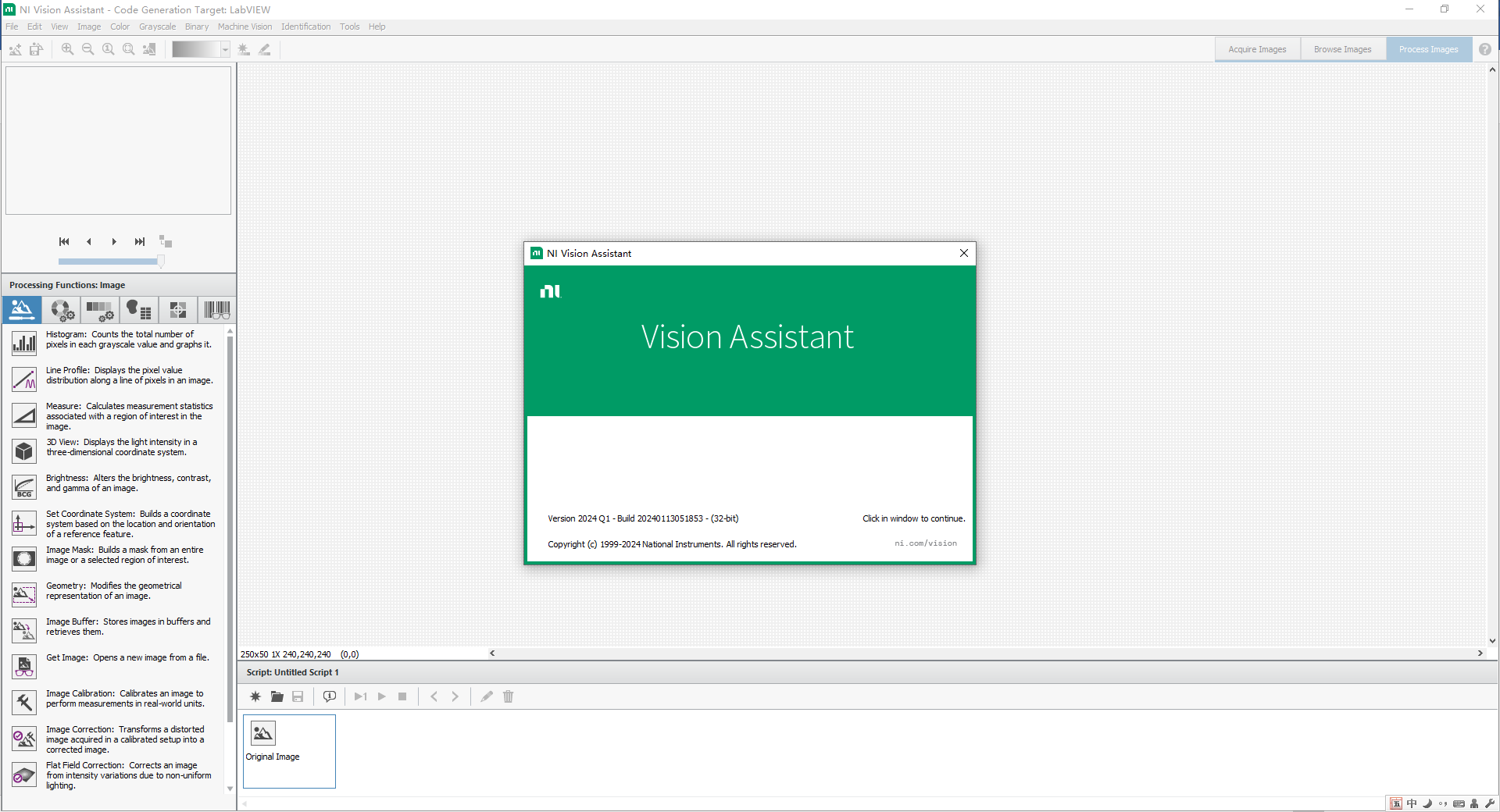Choose the Histogram function icon

pos(24,343)
